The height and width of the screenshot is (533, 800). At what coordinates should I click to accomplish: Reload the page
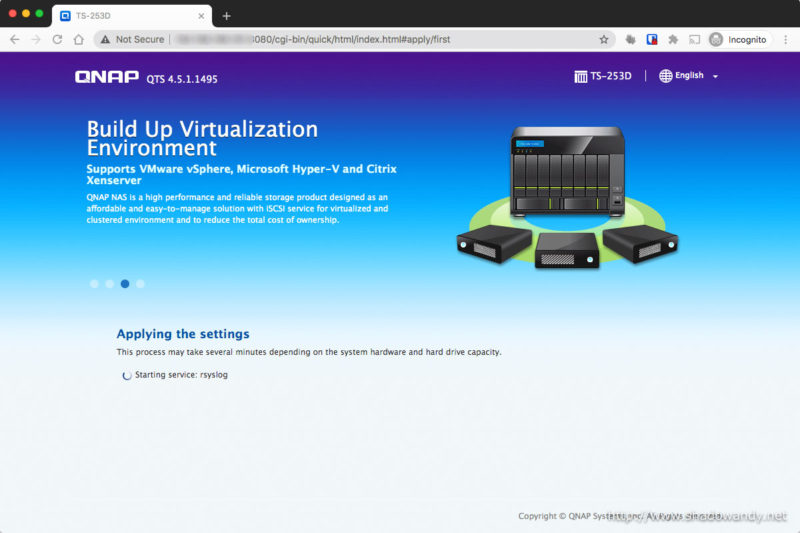point(57,39)
